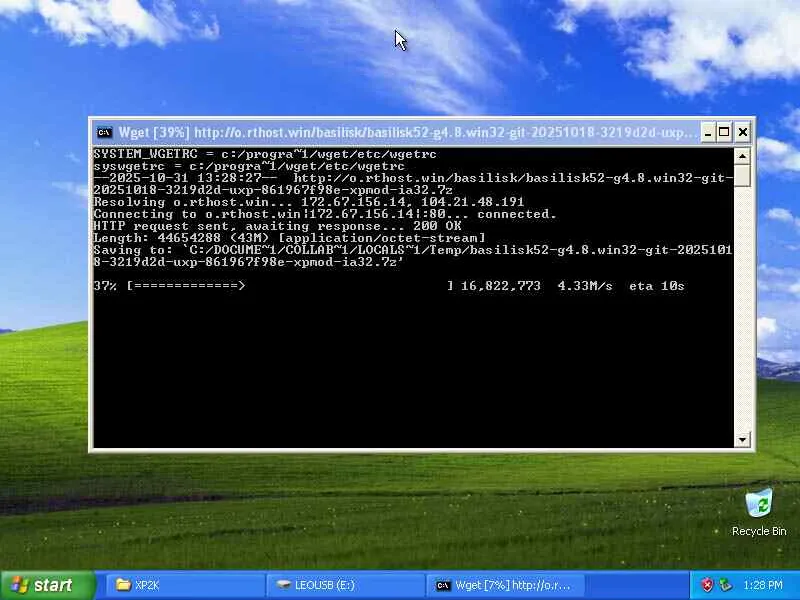This screenshot has width=800, height=600.
Task: Click the '37%' progress percentage
Action: pos(105,286)
